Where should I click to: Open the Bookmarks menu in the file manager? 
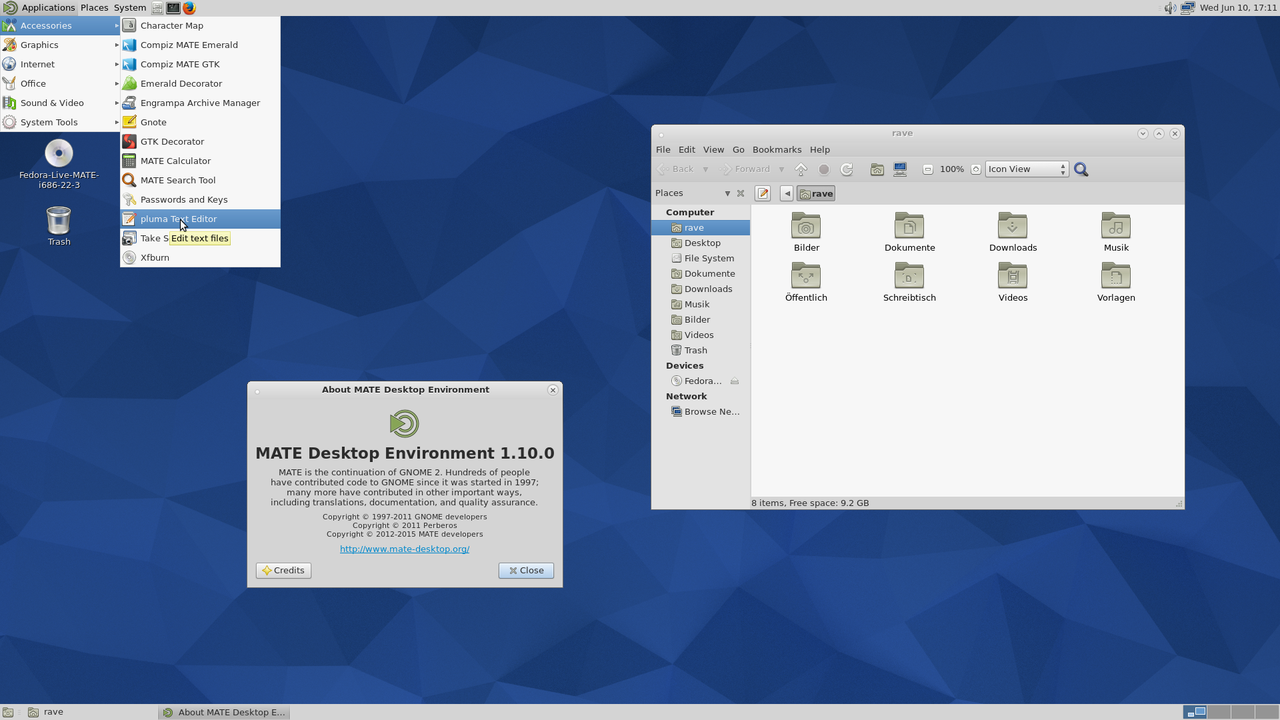(x=776, y=150)
